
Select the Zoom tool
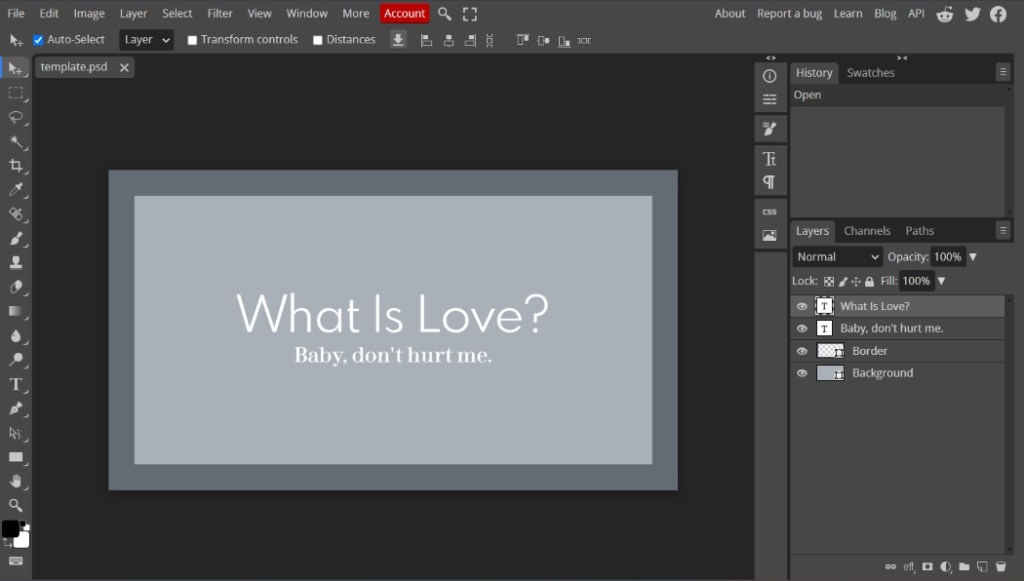(x=15, y=505)
